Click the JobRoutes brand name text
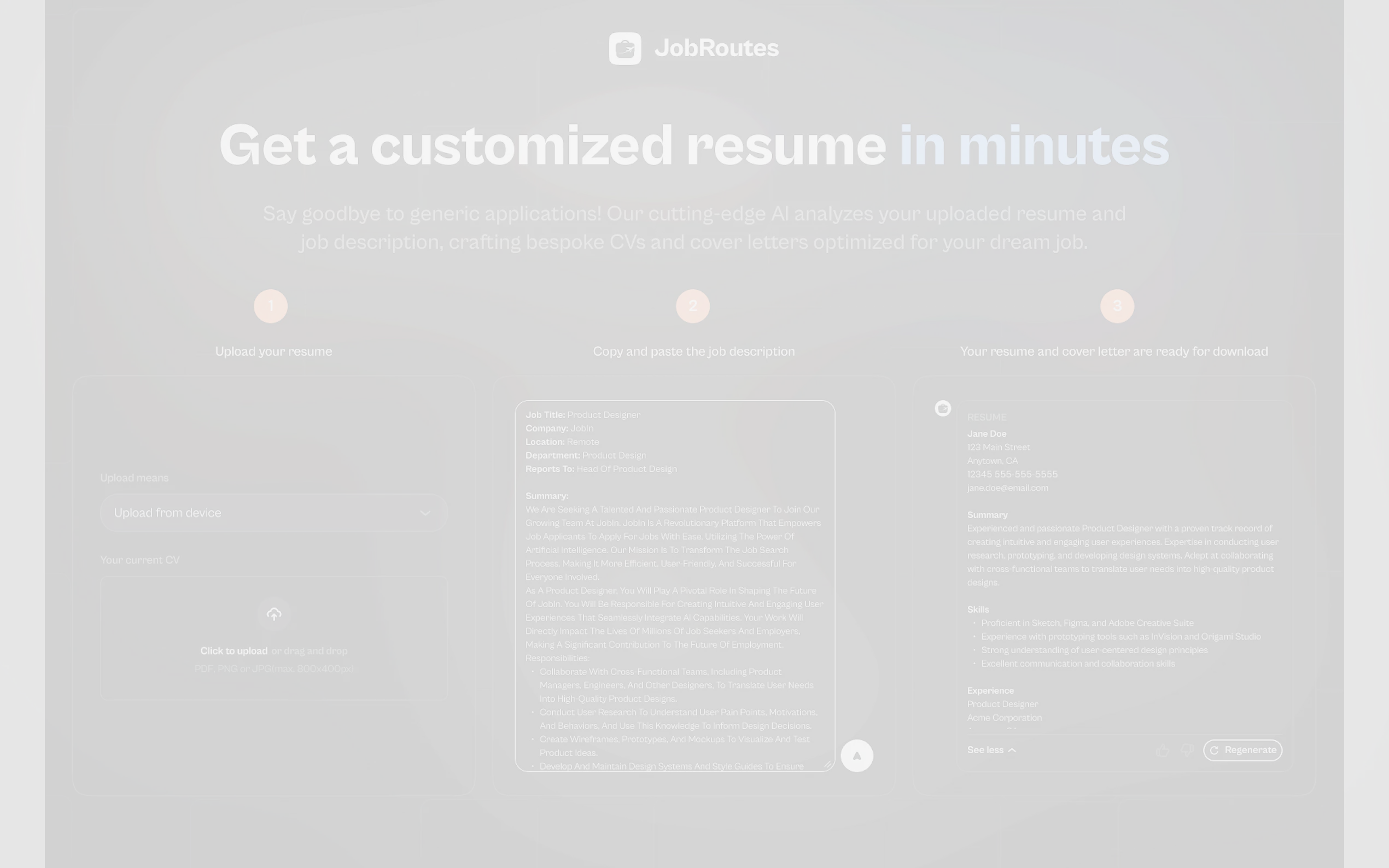The image size is (1389, 868). tap(716, 48)
